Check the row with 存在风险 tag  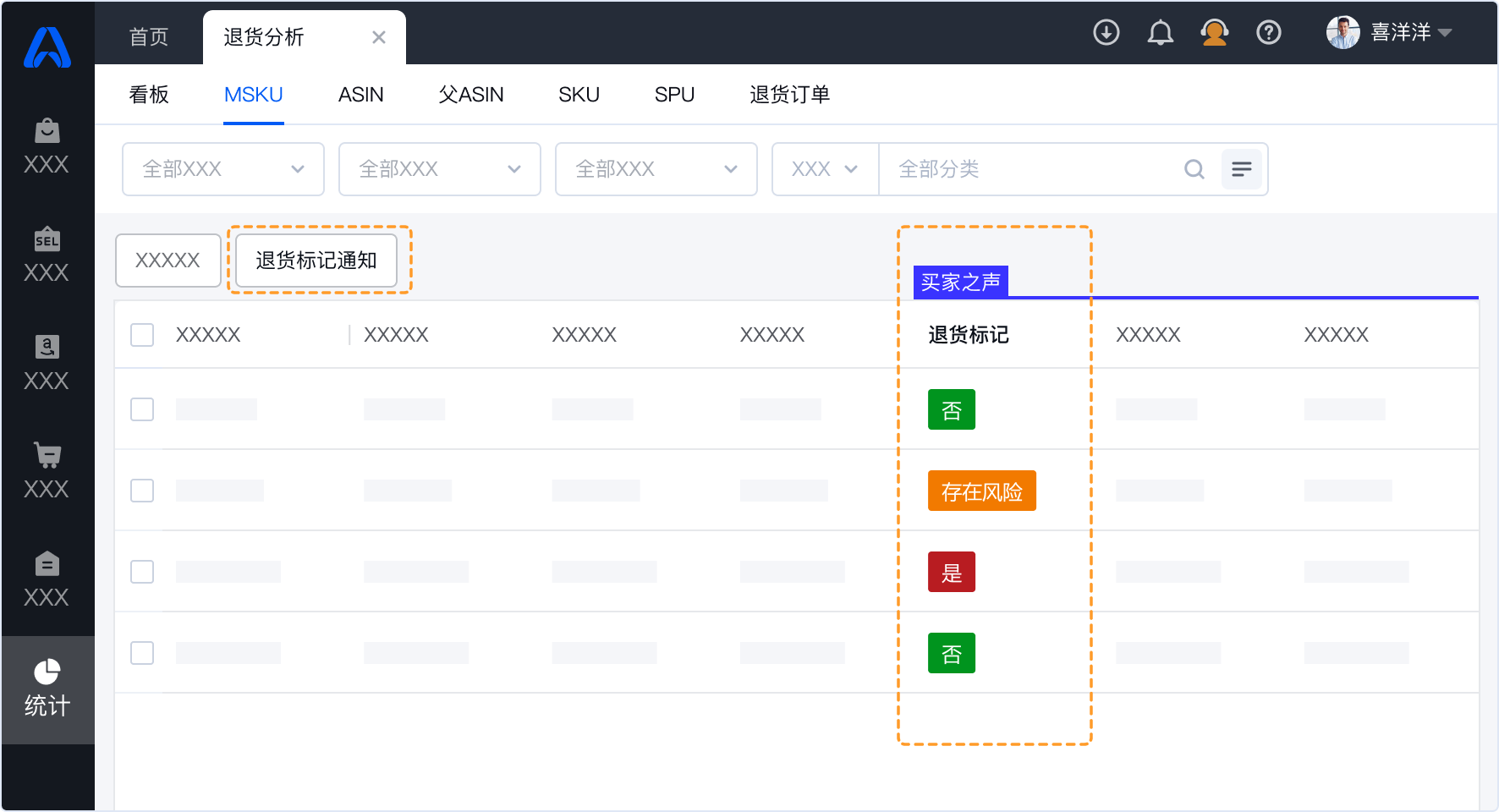(x=142, y=491)
